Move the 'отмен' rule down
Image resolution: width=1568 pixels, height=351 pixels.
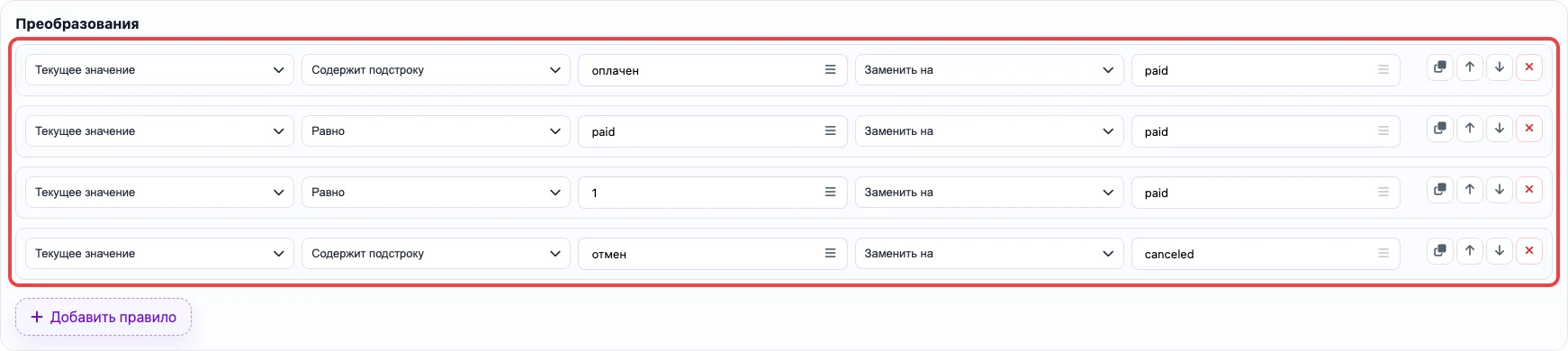point(1500,251)
